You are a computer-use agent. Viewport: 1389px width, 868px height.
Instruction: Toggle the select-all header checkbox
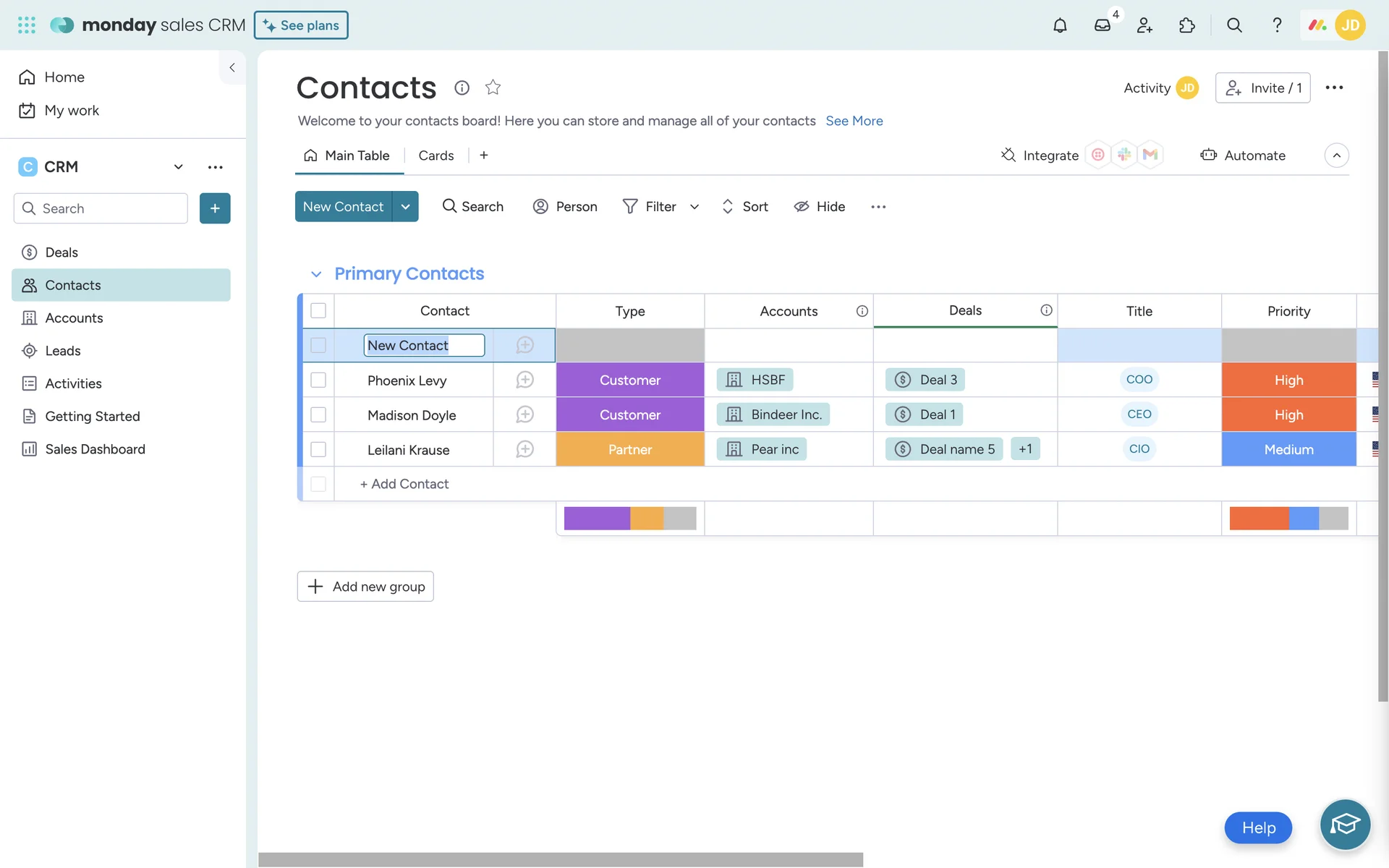coord(318,310)
